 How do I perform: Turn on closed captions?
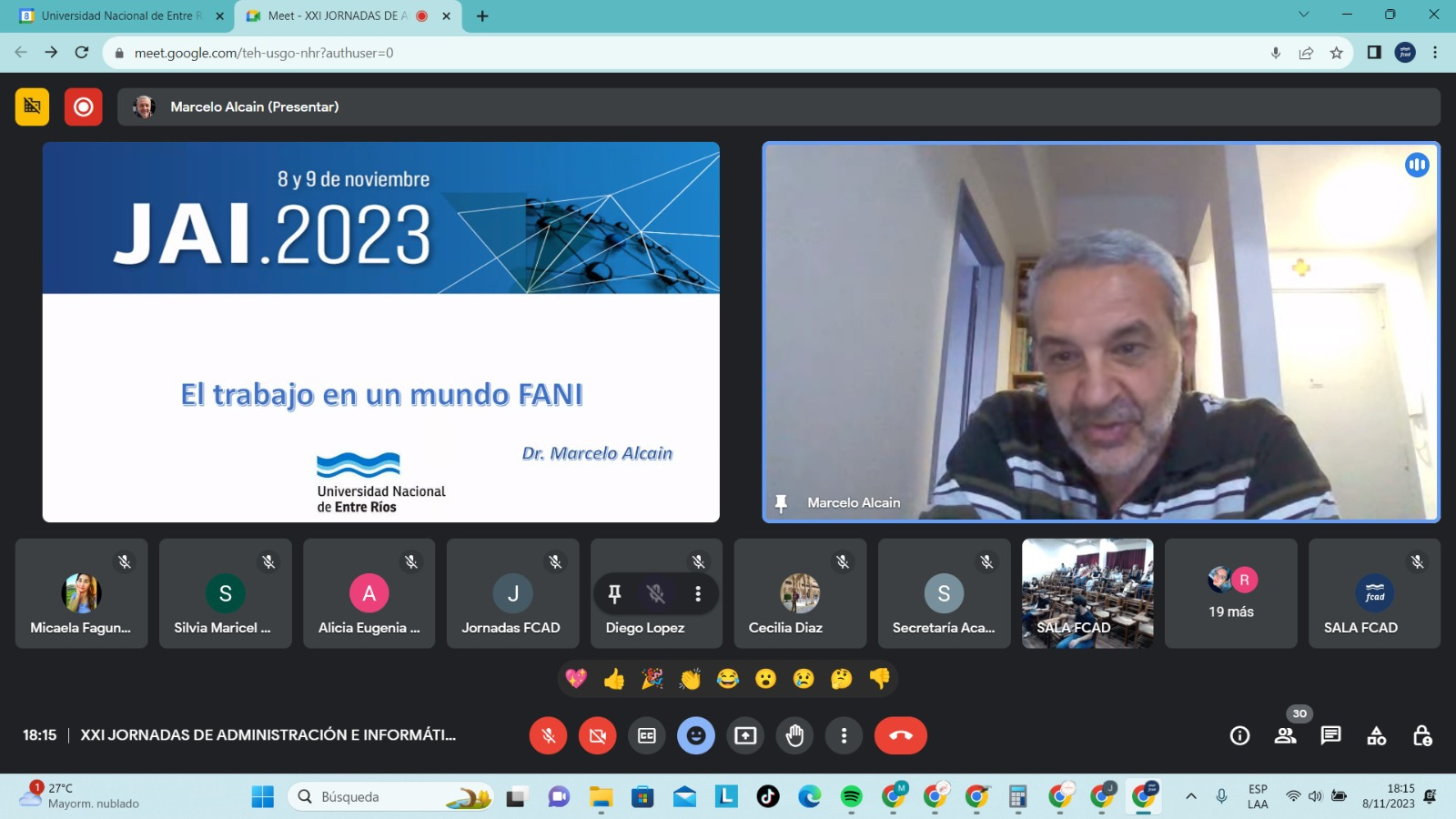647,735
